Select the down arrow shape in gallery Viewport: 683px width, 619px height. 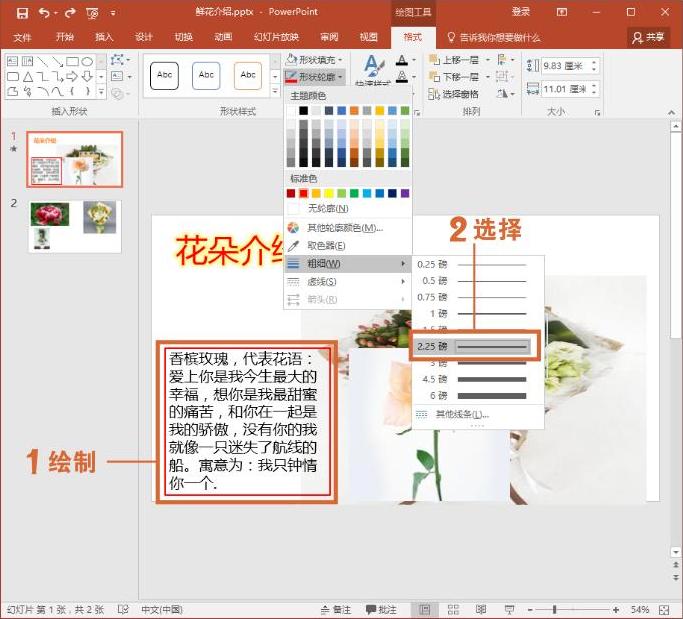click(x=87, y=77)
